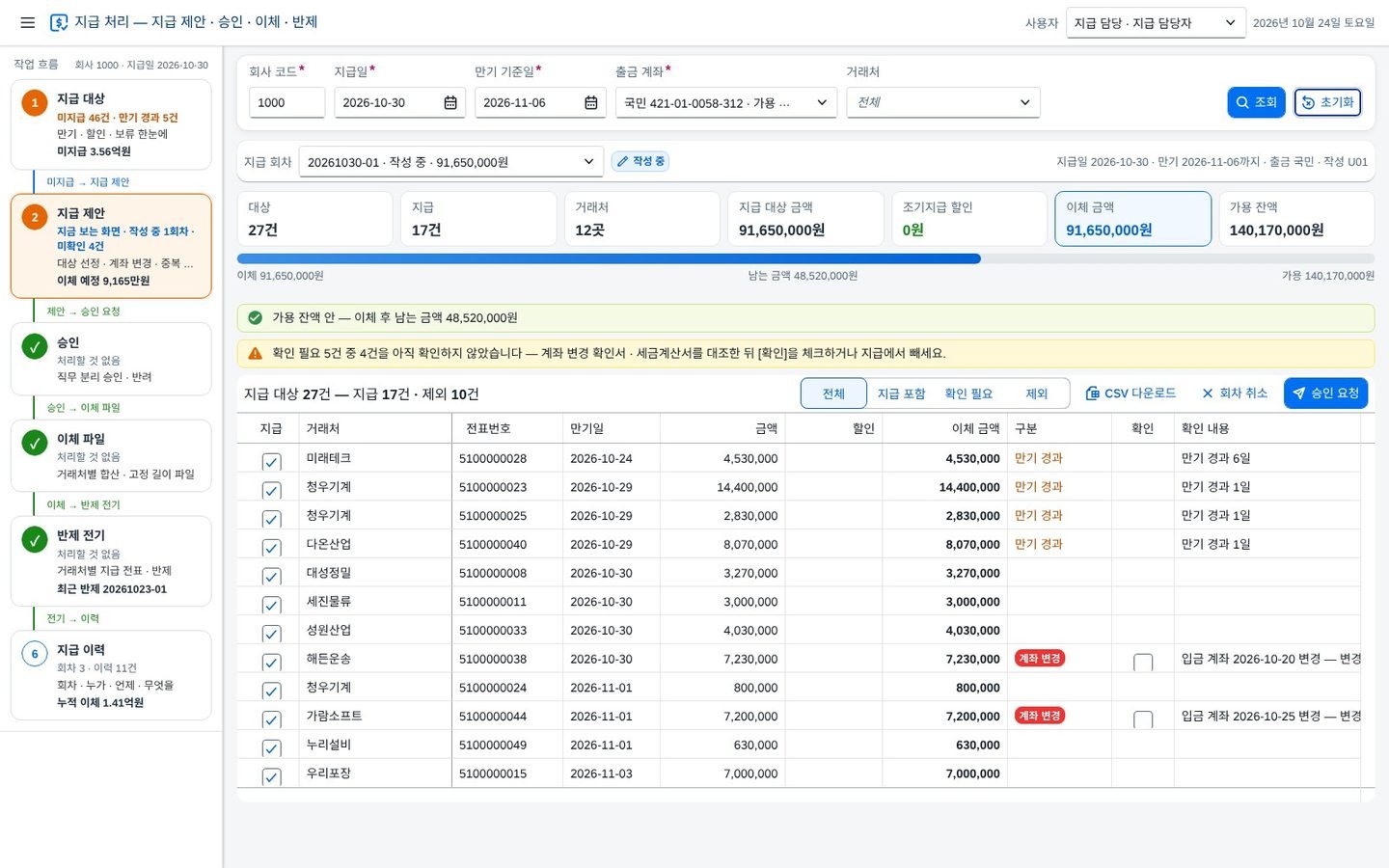
Task: Click the payment processing app logo icon
Action: coord(59,22)
